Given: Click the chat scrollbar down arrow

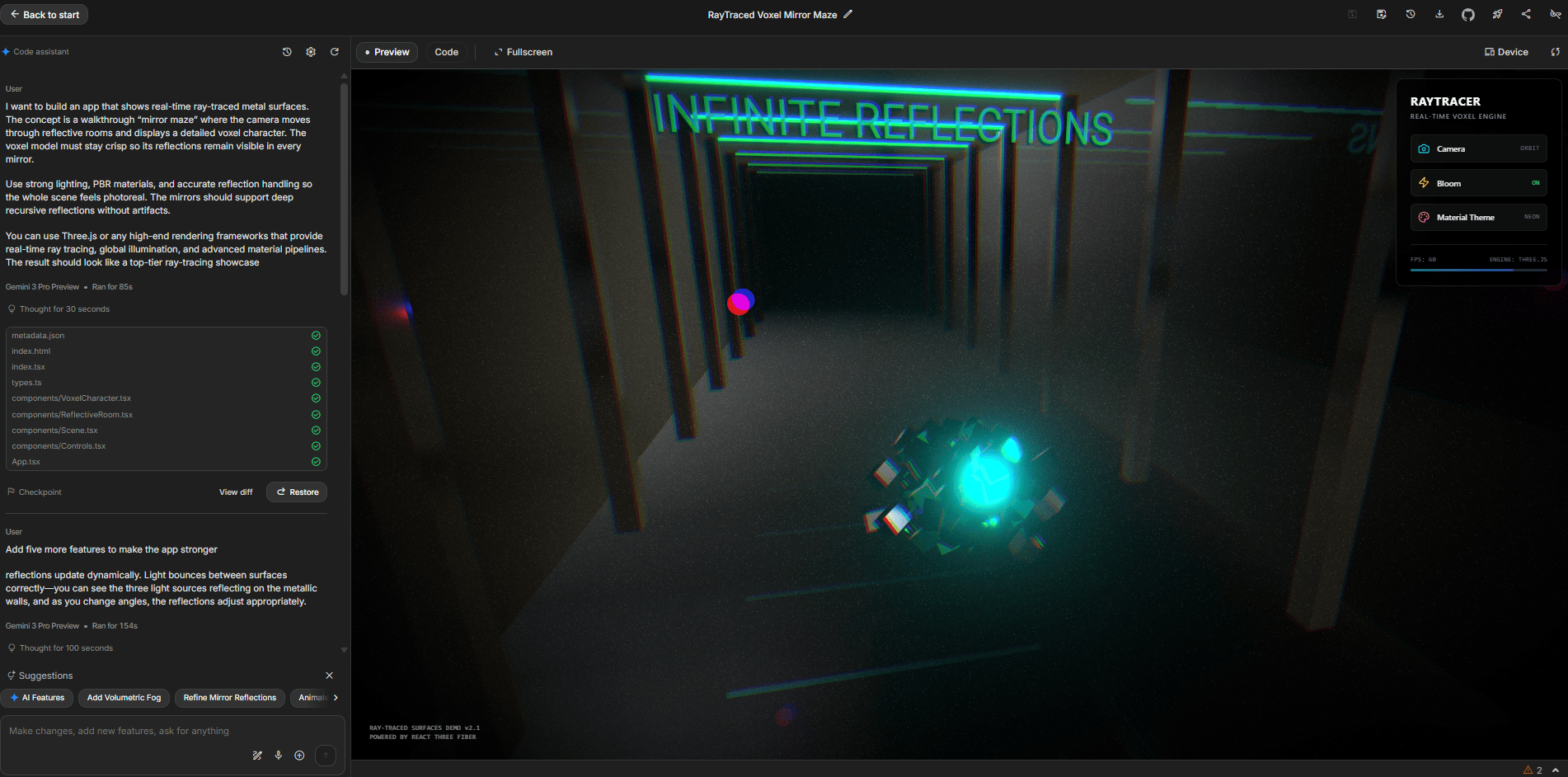Looking at the screenshot, I should tap(344, 650).
